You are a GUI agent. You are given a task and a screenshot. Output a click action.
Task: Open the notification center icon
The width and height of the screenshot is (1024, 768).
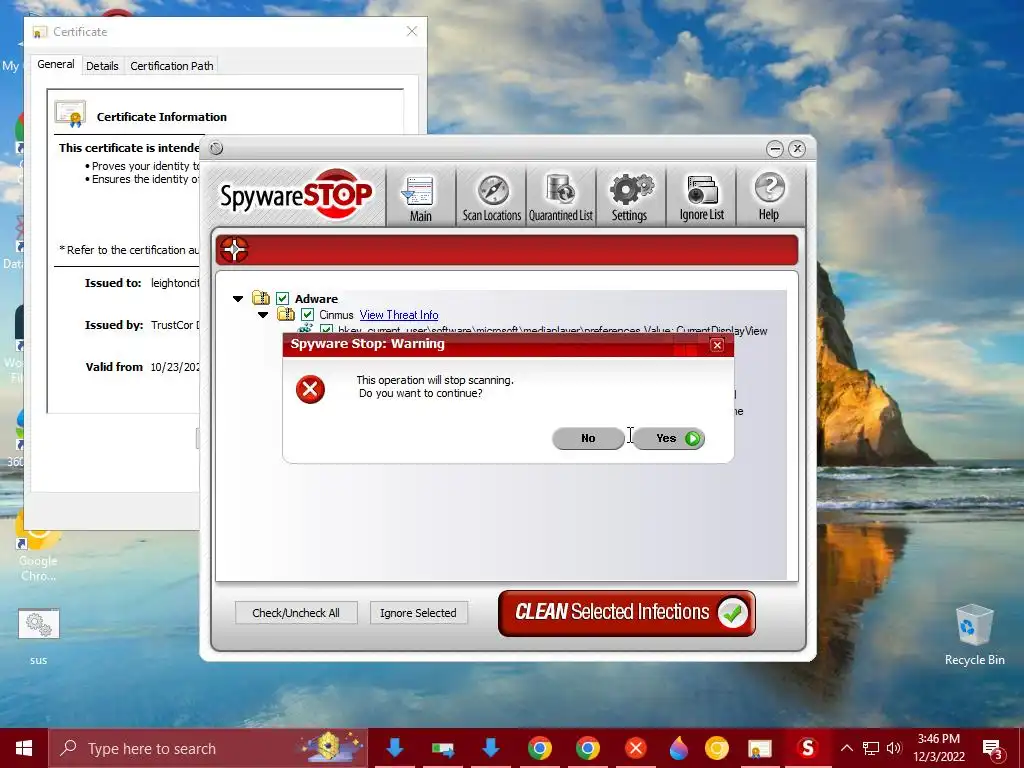click(992, 749)
